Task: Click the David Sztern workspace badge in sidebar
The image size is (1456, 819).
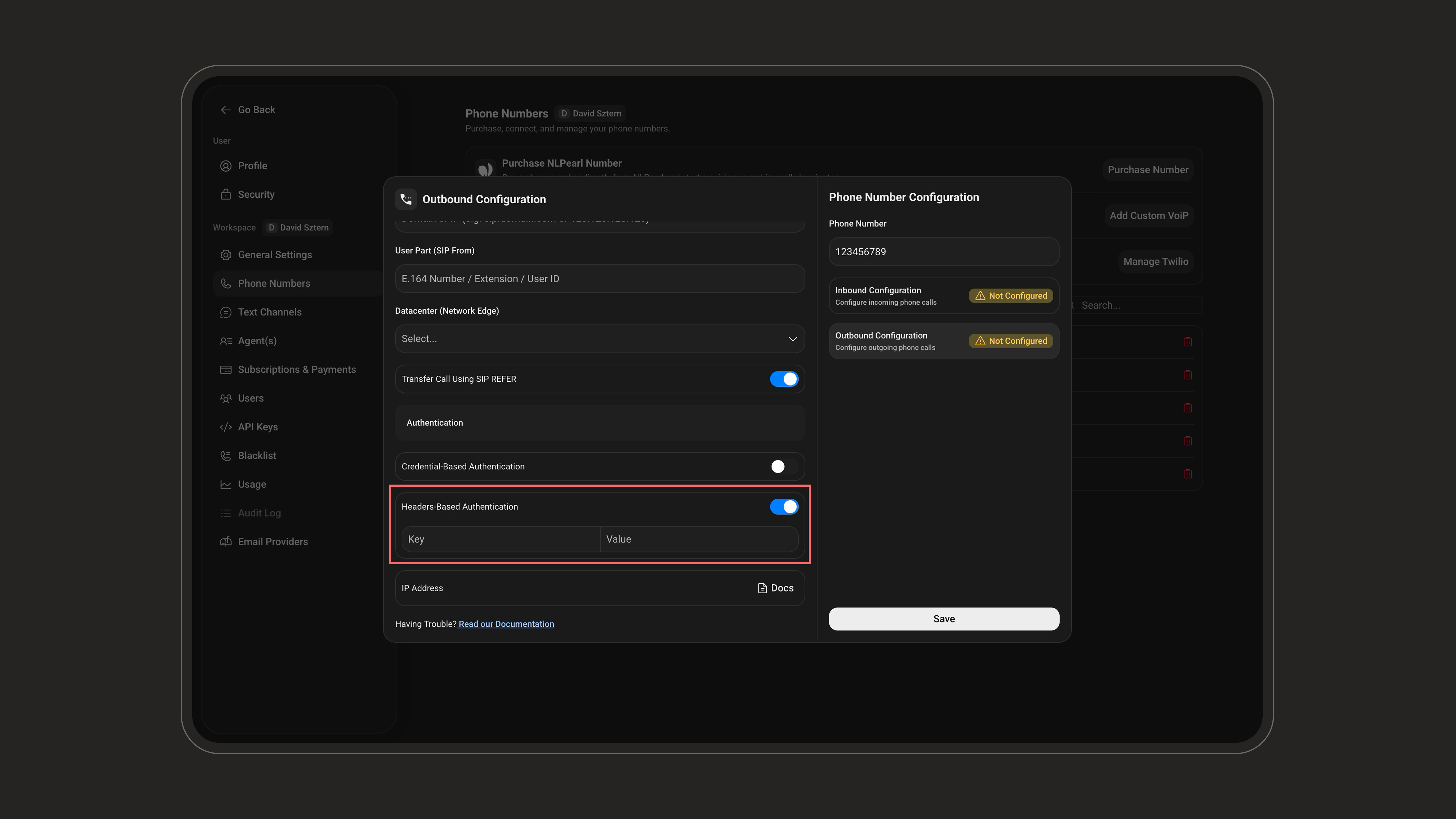Action: (297, 228)
